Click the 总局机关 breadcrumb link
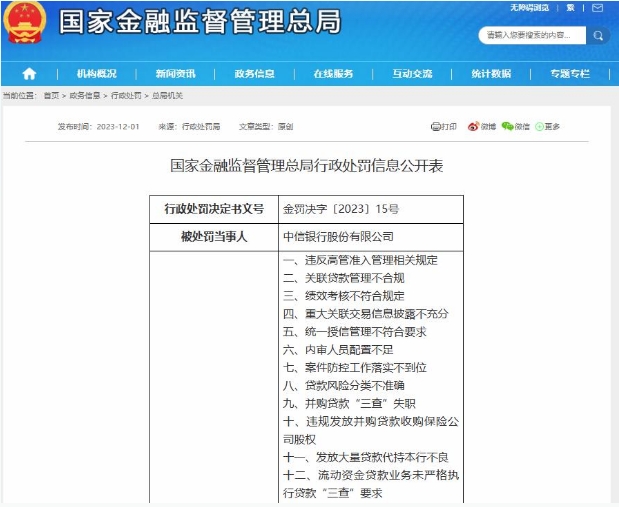The image size is (619, 507). pos(167,96)
